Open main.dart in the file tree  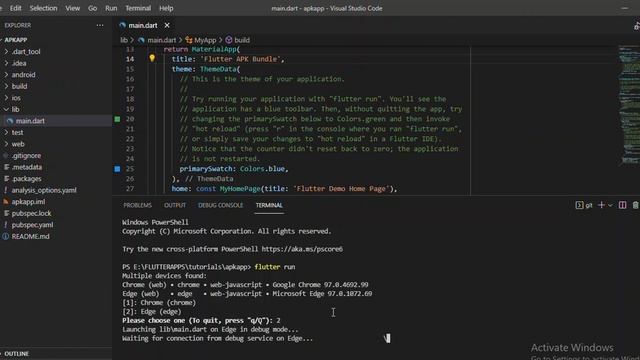(x=30, y=121)
